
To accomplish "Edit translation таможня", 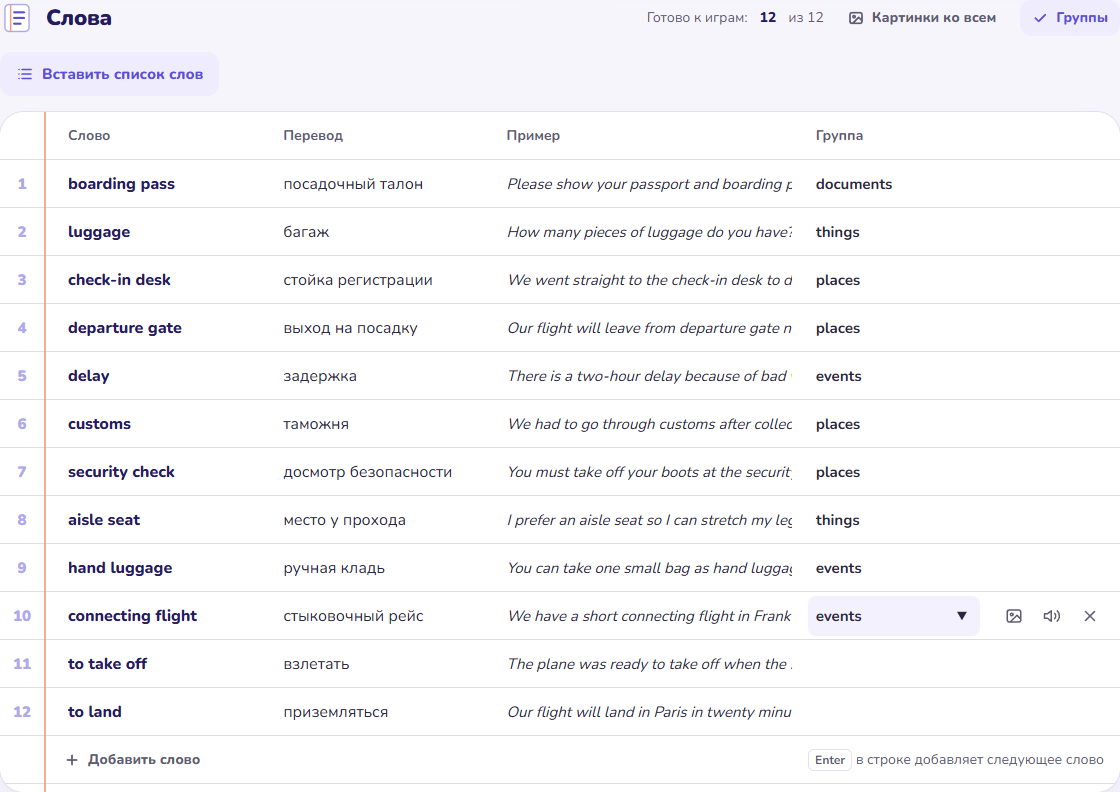I will click(316, 423).
